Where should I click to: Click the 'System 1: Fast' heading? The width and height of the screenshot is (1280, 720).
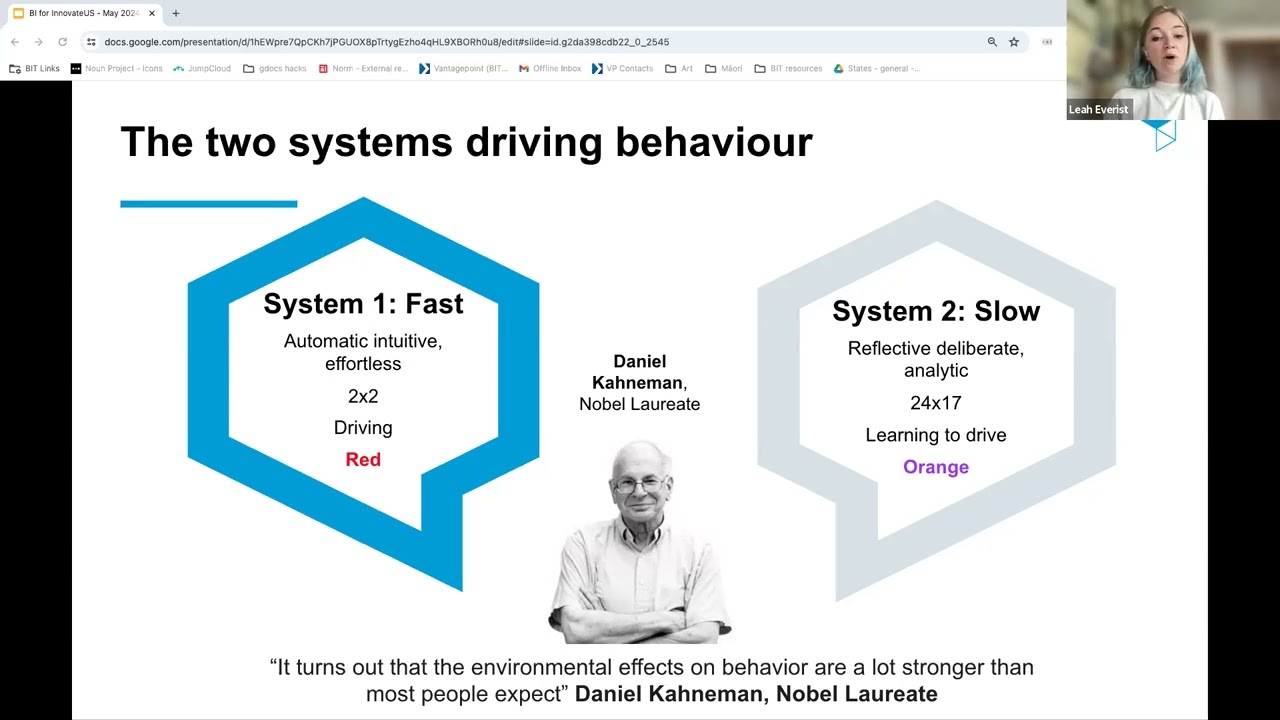pyautogui.click(x=363, y=303)
